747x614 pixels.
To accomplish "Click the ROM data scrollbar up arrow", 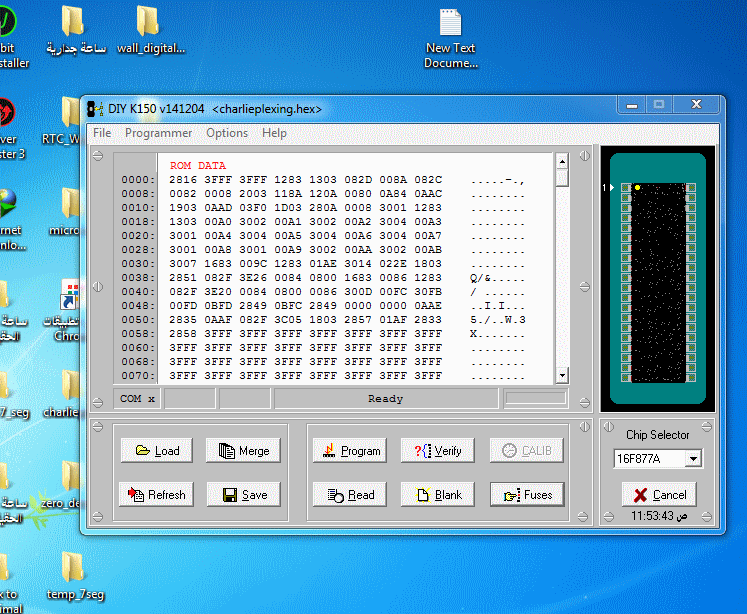I will coord(562,161).
